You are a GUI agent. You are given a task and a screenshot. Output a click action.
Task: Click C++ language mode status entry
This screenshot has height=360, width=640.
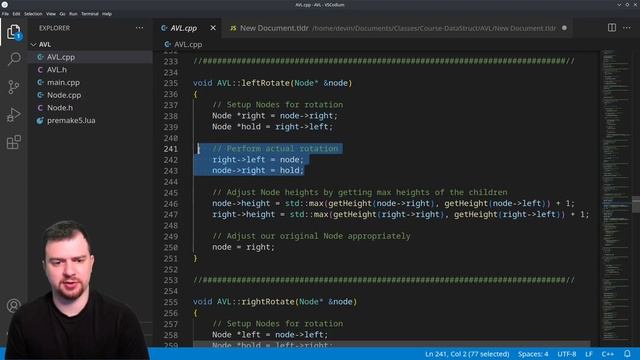[608, 354]
